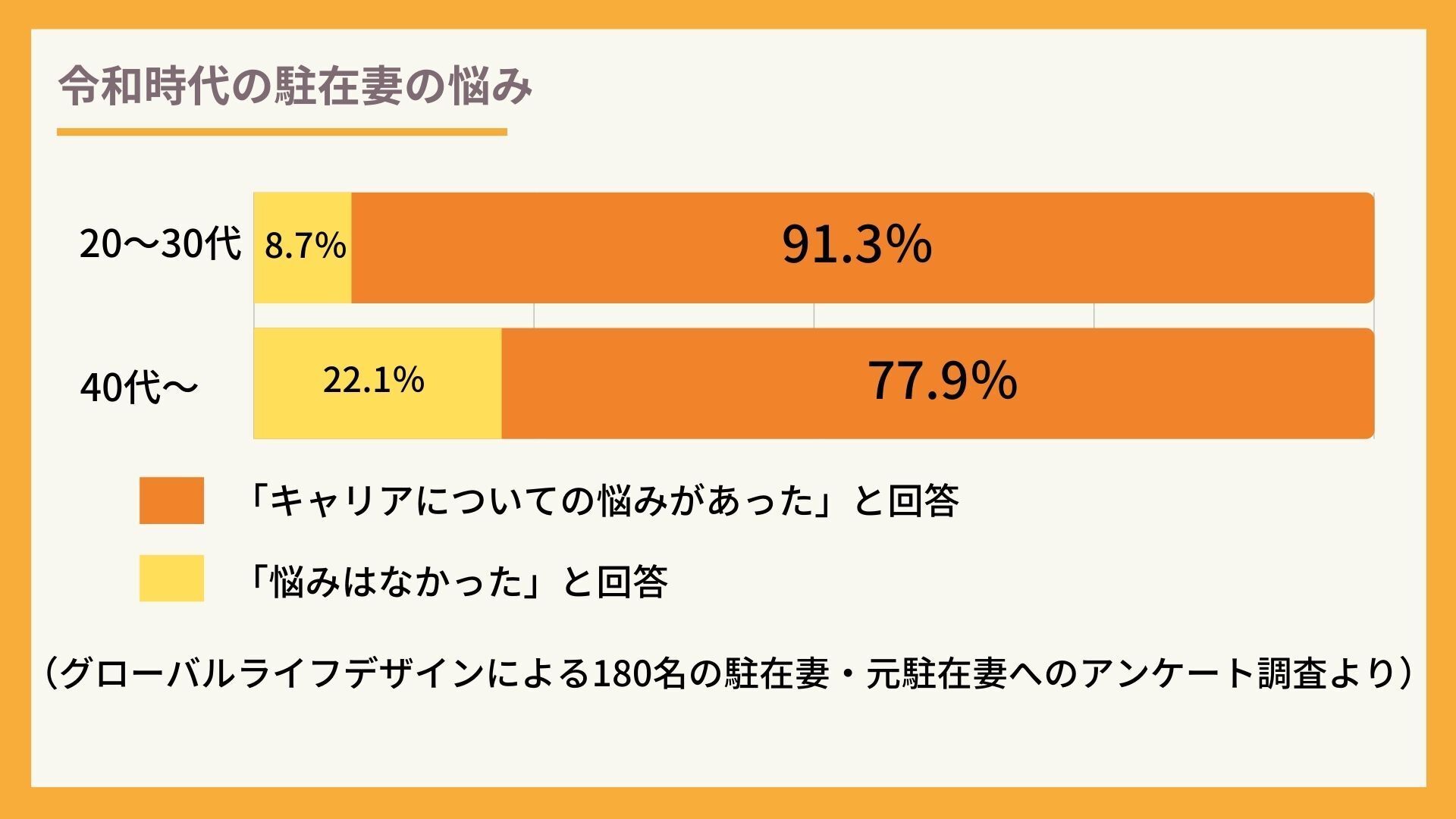Click the leftmost gridline tick between bars

tap(534, 315)
